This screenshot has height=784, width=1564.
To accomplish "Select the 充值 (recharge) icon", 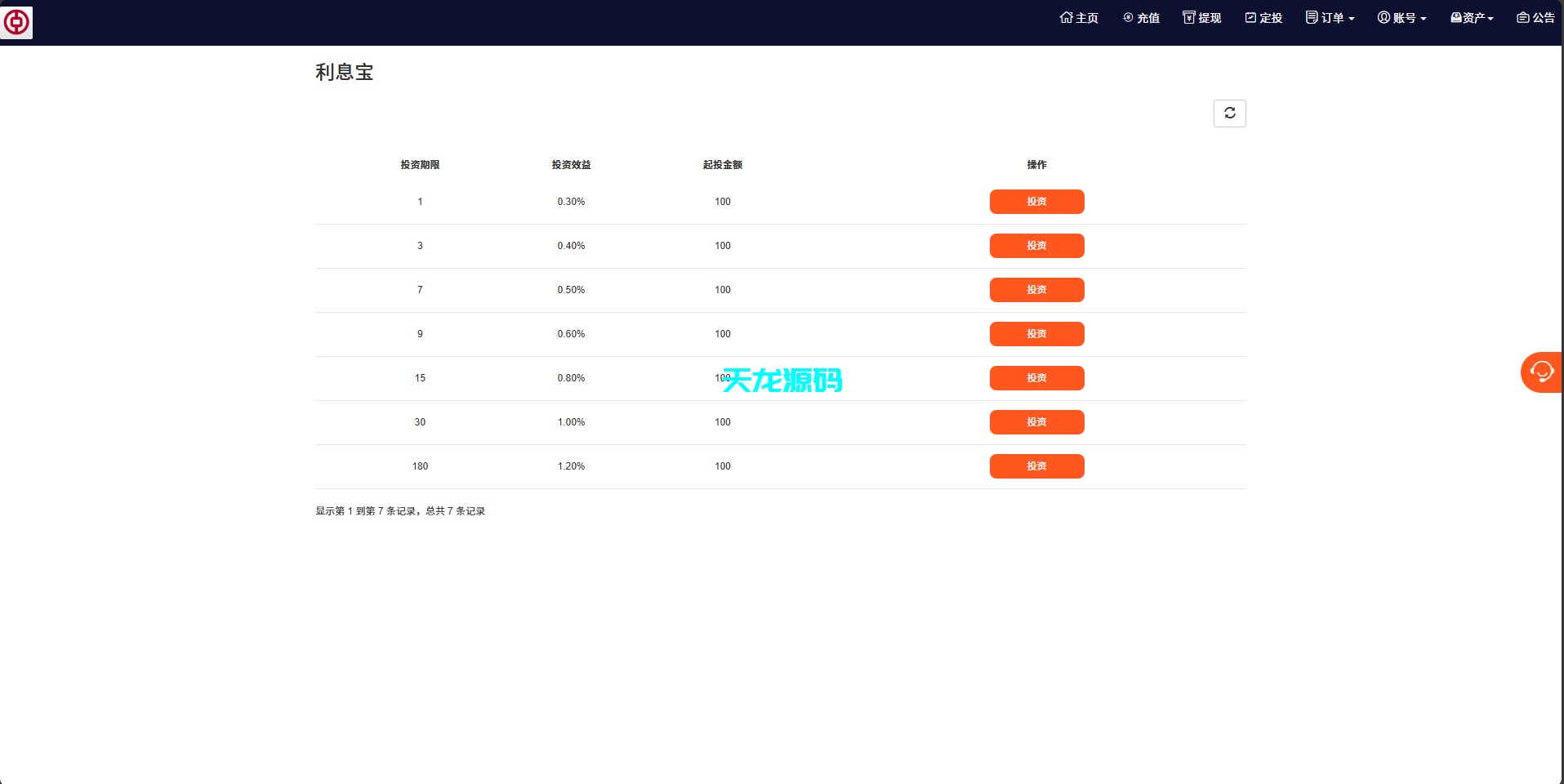I will click(1128, 17).
